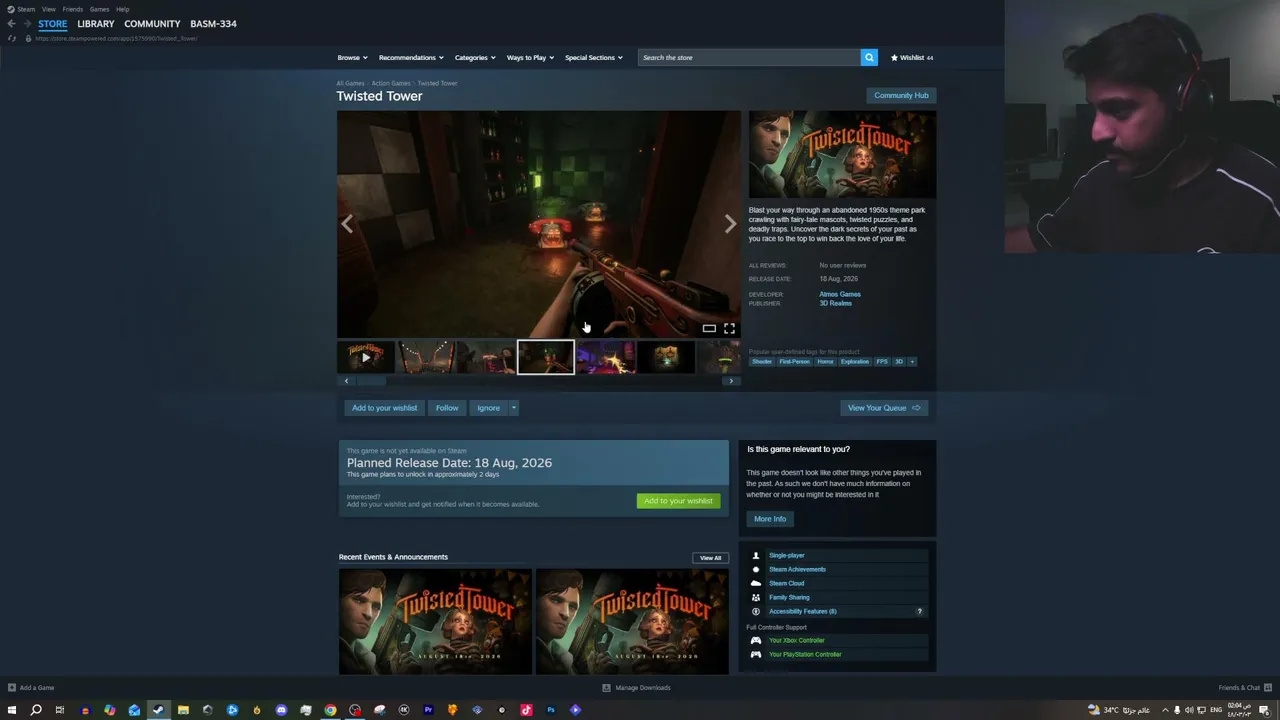Click the Ignore button

point(488,408)
